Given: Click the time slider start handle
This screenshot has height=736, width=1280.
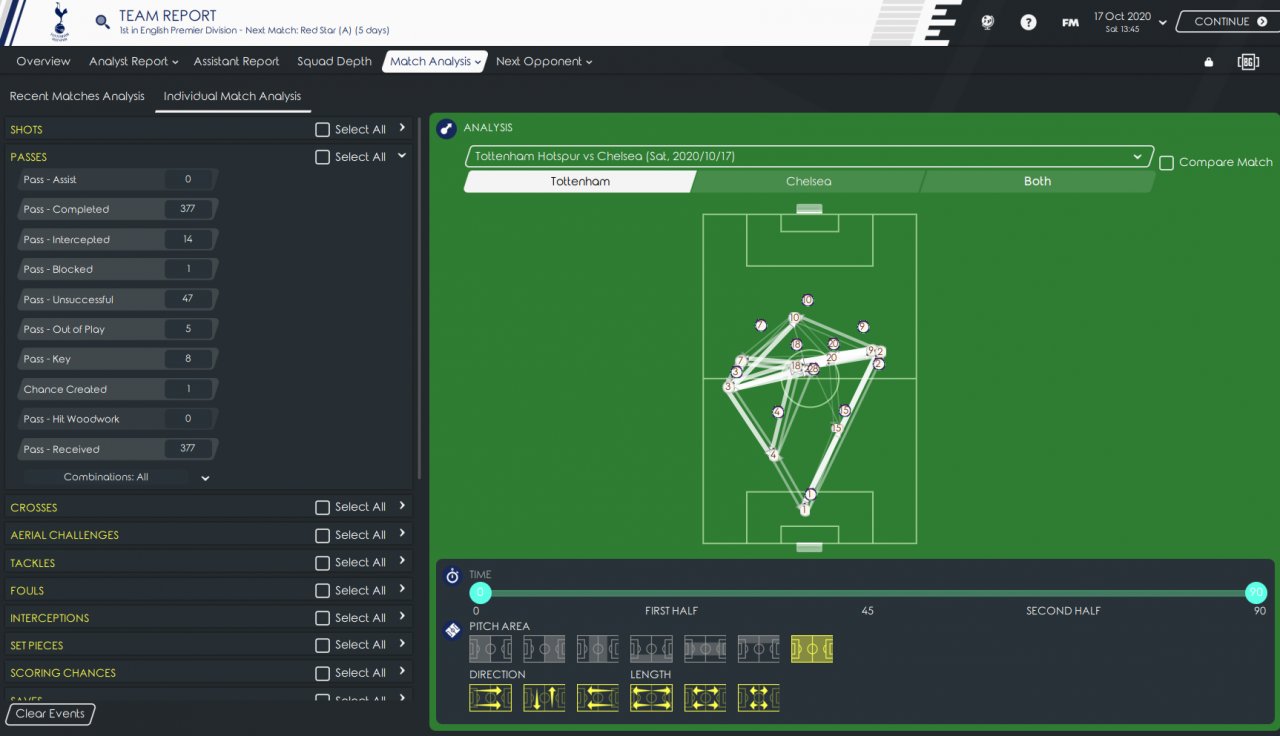Looking at the screenshot, I should tap(480, 593).
